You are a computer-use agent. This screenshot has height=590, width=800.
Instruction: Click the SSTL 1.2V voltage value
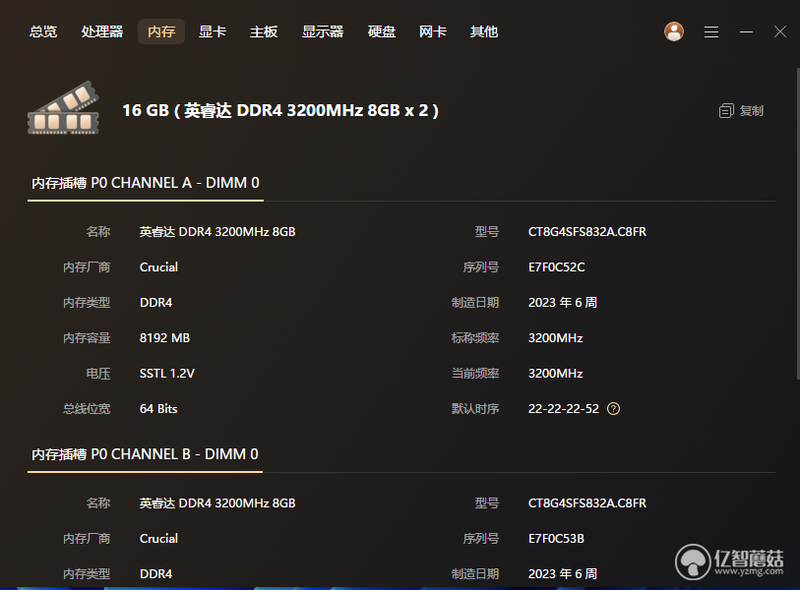click(x=167, y=374)
